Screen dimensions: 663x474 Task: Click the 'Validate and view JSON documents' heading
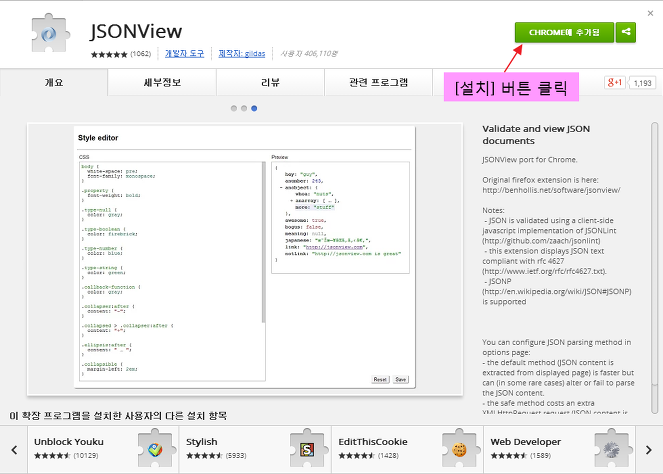click(x=536, y=135)
